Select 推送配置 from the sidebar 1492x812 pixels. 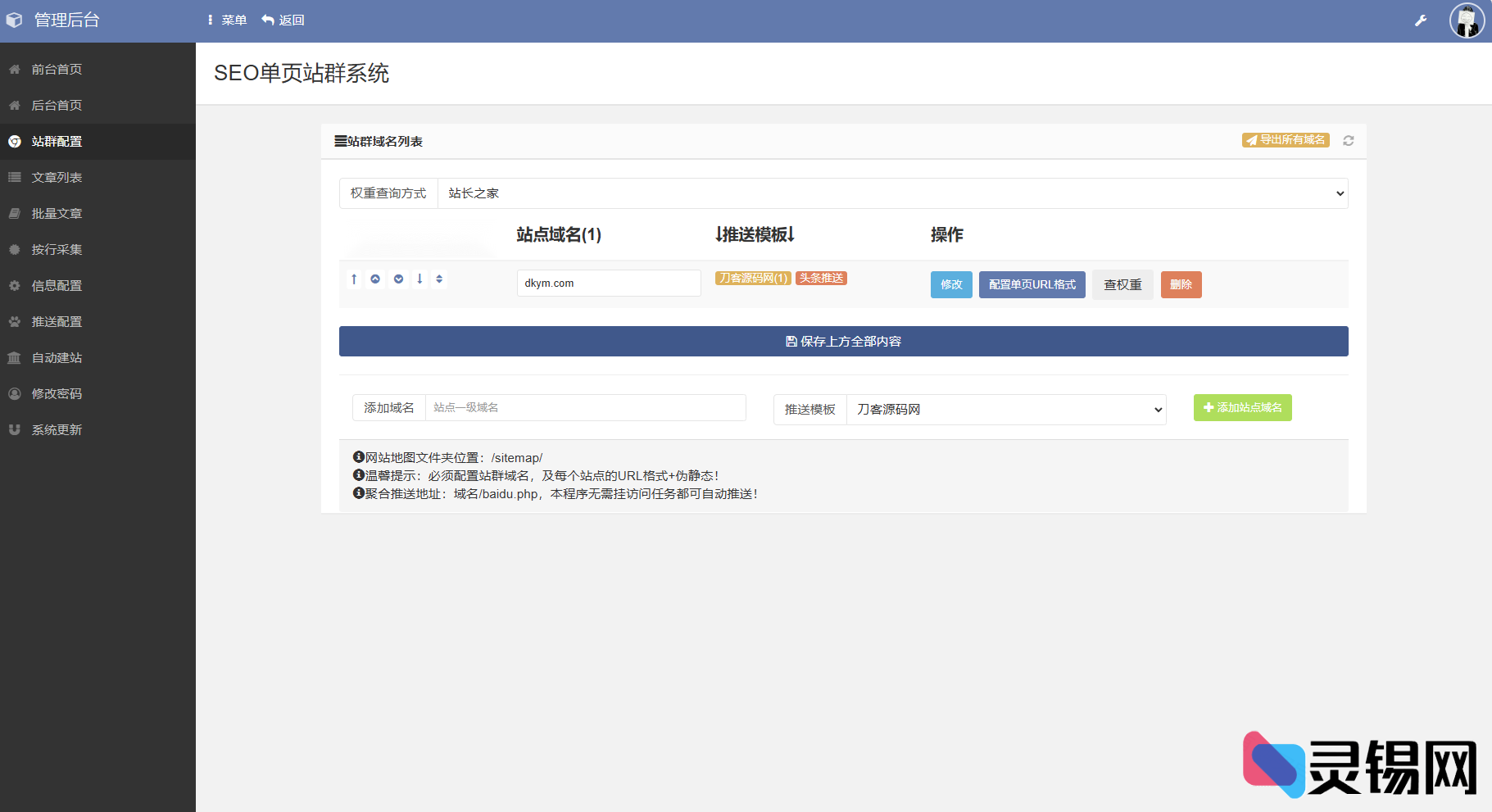pos(56,321)
